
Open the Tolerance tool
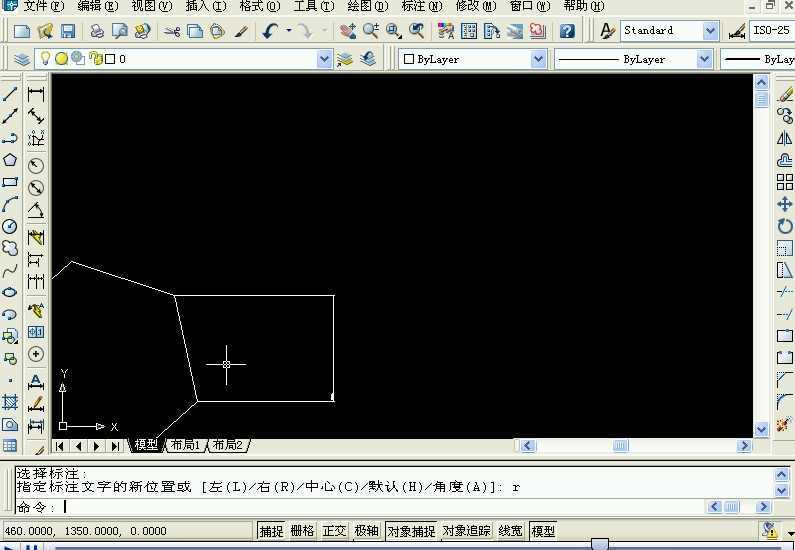36,332
